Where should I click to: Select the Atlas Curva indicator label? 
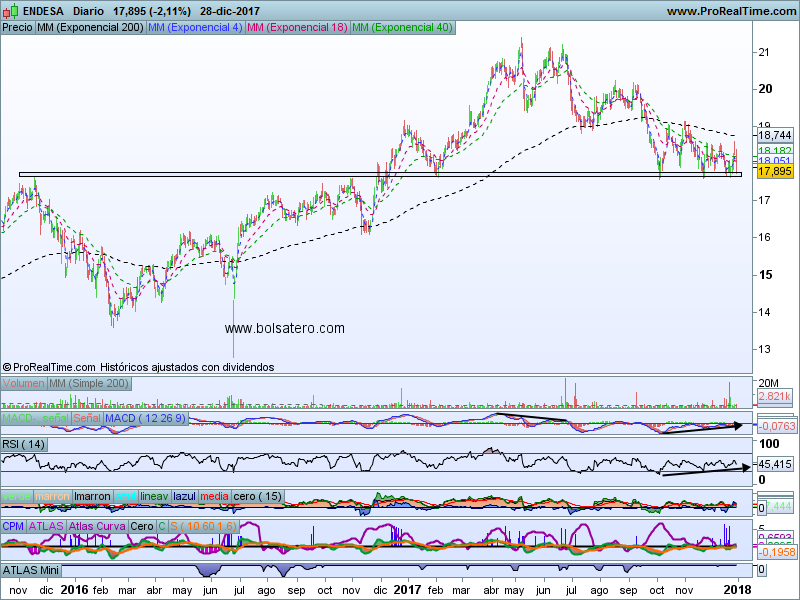tap(98, 525)
